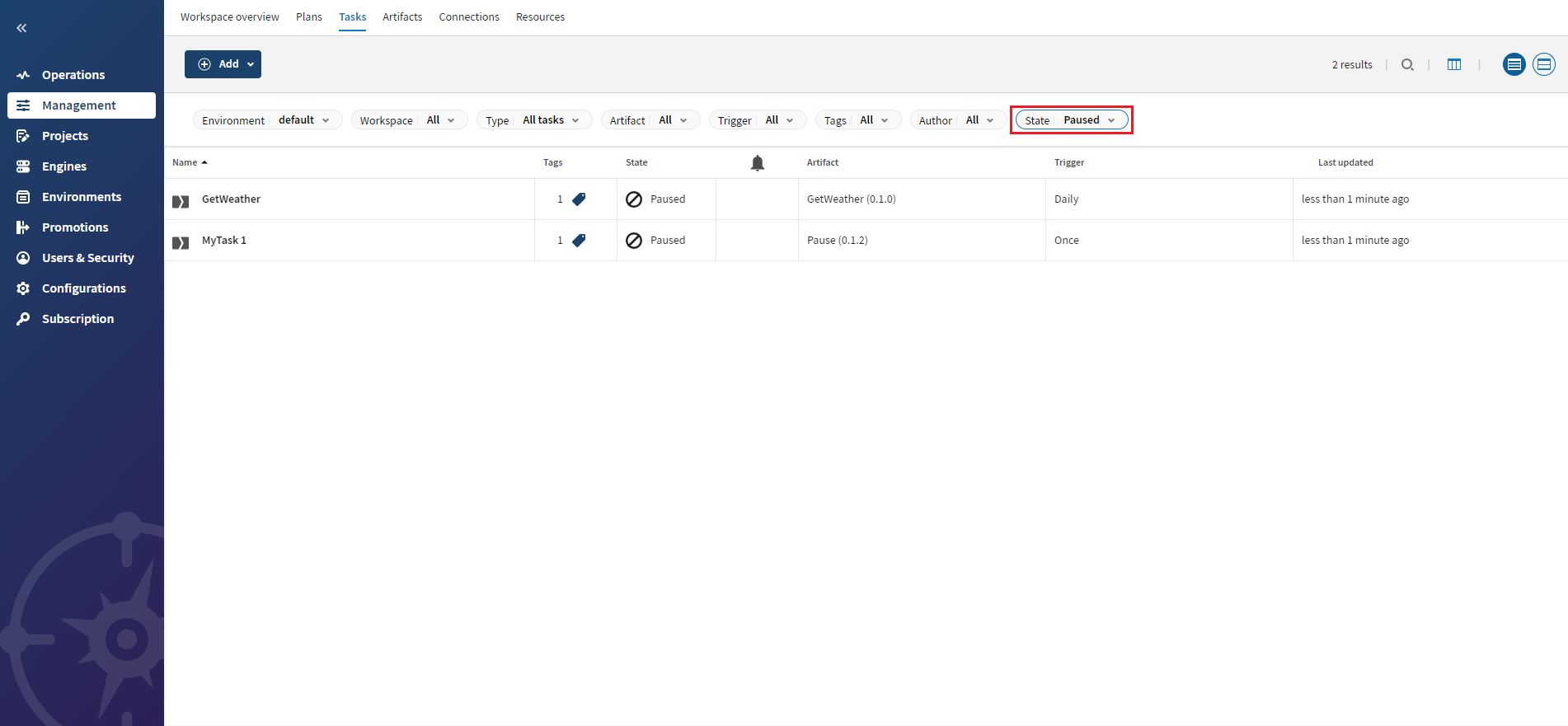Go to Operations in the sidebar
This screenshot has width=1568, height=726.
73,75
